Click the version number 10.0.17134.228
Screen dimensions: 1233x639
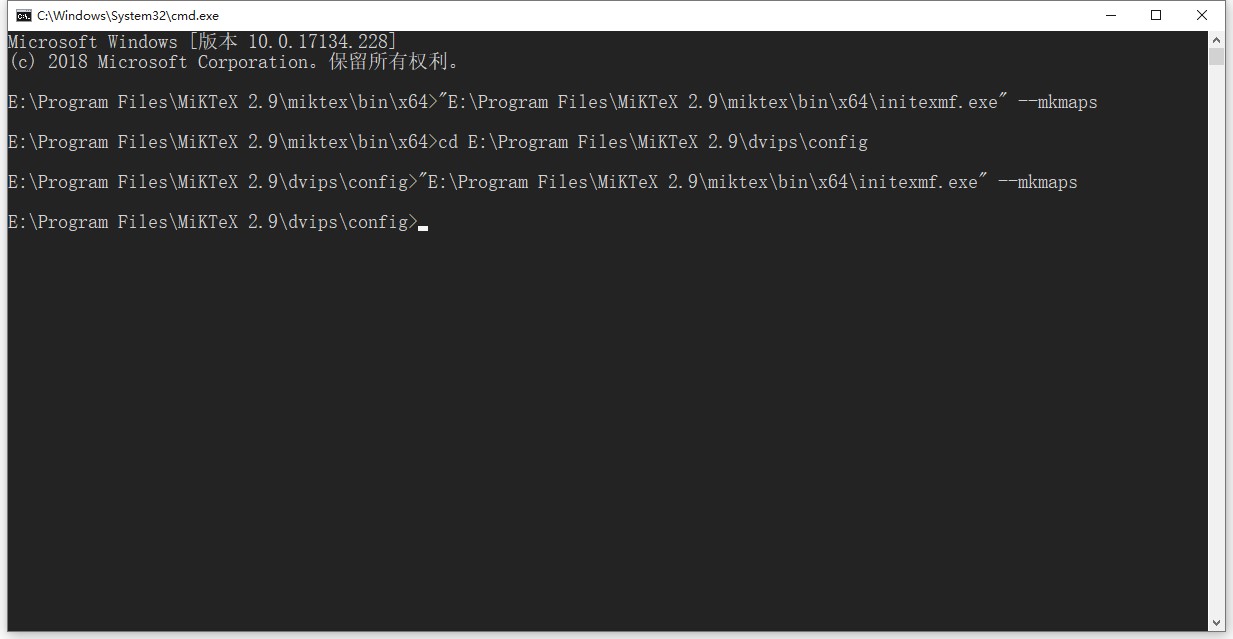click(x=311, y=42)
